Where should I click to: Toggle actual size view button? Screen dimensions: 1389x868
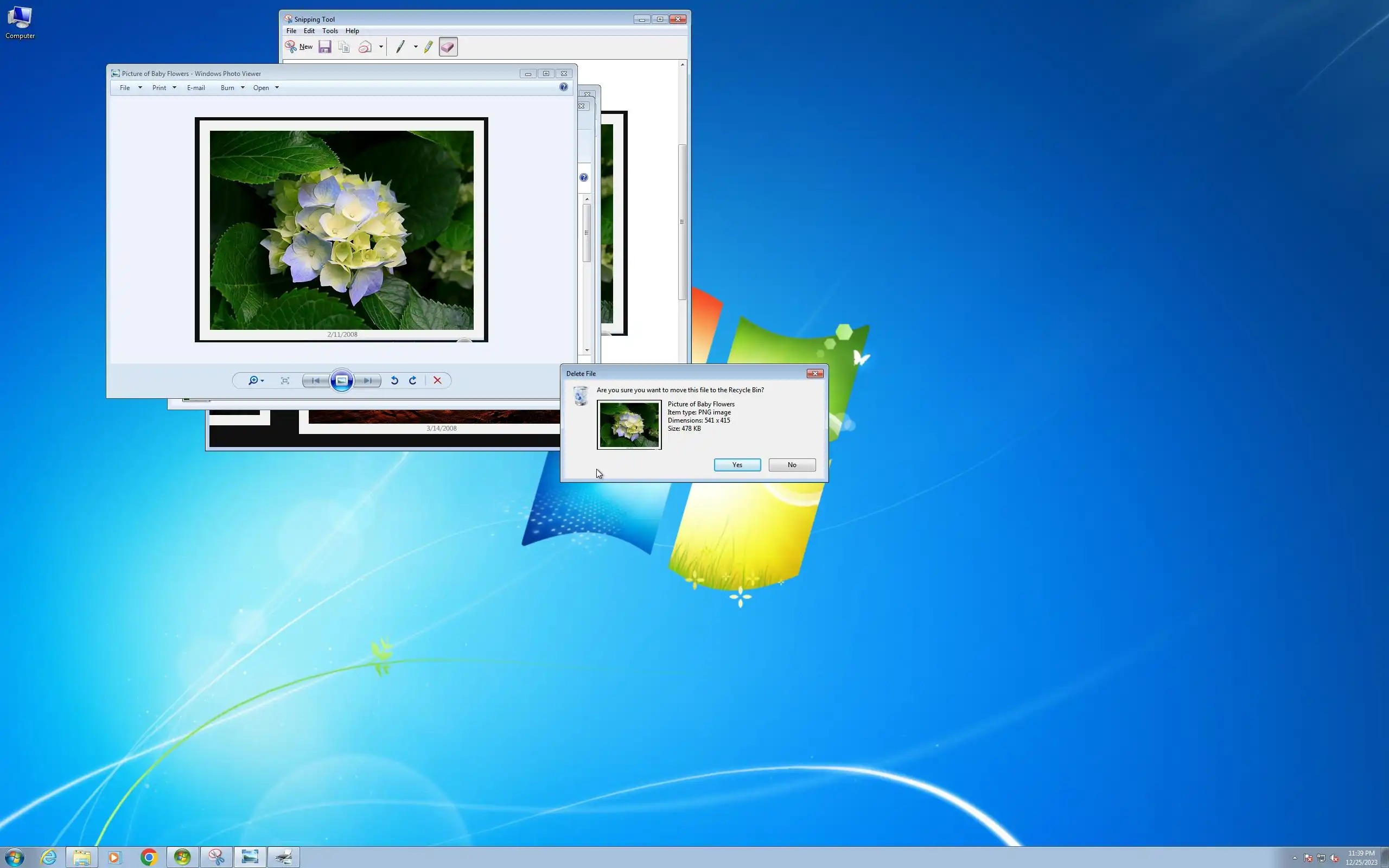tap(285, 381)
